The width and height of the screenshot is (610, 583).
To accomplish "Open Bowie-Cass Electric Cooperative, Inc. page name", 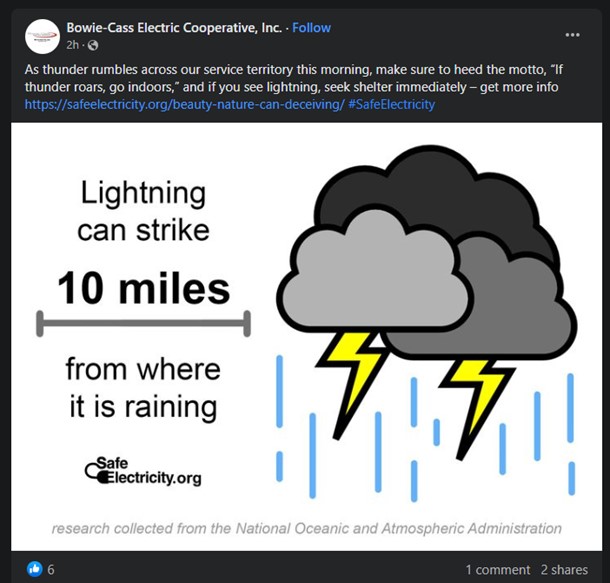I will pos(174,28).
